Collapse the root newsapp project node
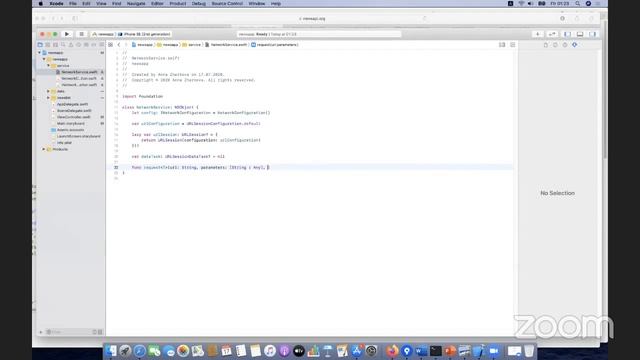 click(40, 53)
